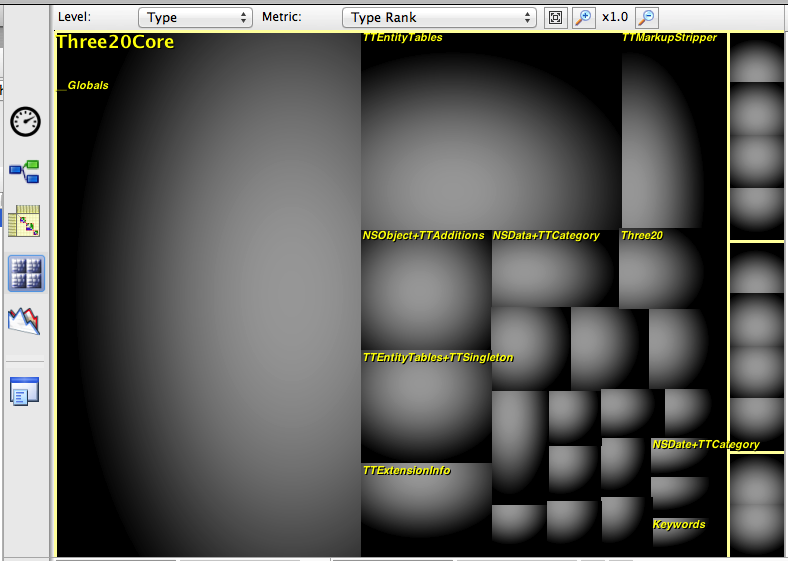
Task: Open the dependency graph view icon
Action: pyautogui.click(x=24, y=171)
